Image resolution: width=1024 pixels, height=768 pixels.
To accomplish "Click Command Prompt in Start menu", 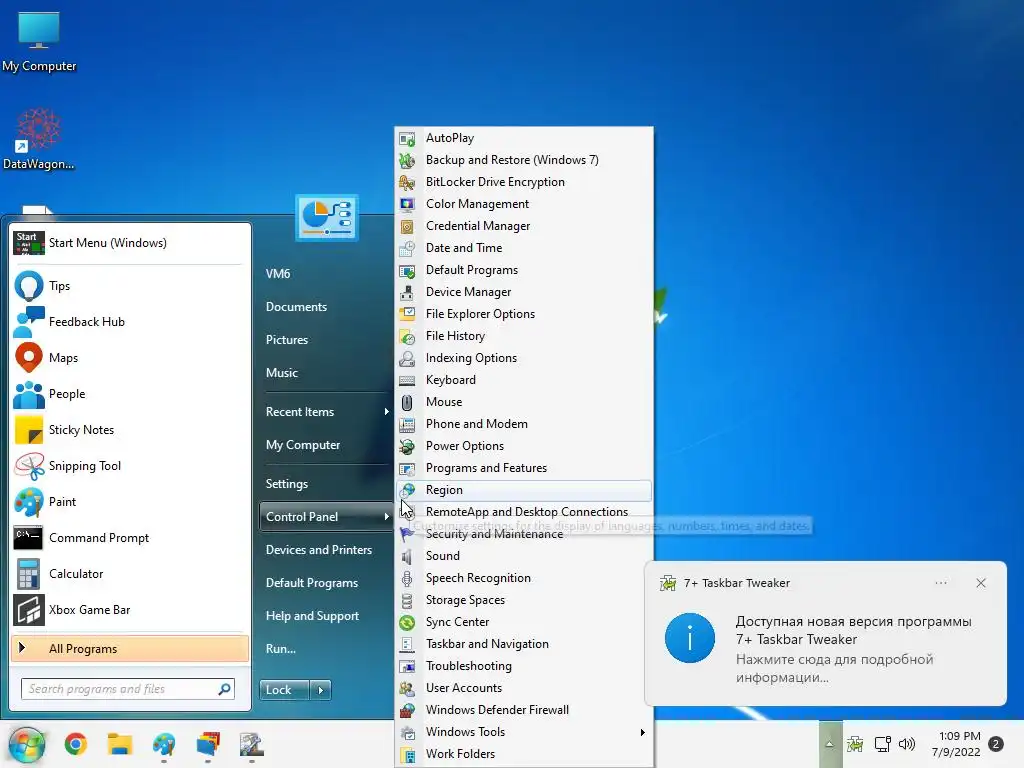I will click(130, 538).
